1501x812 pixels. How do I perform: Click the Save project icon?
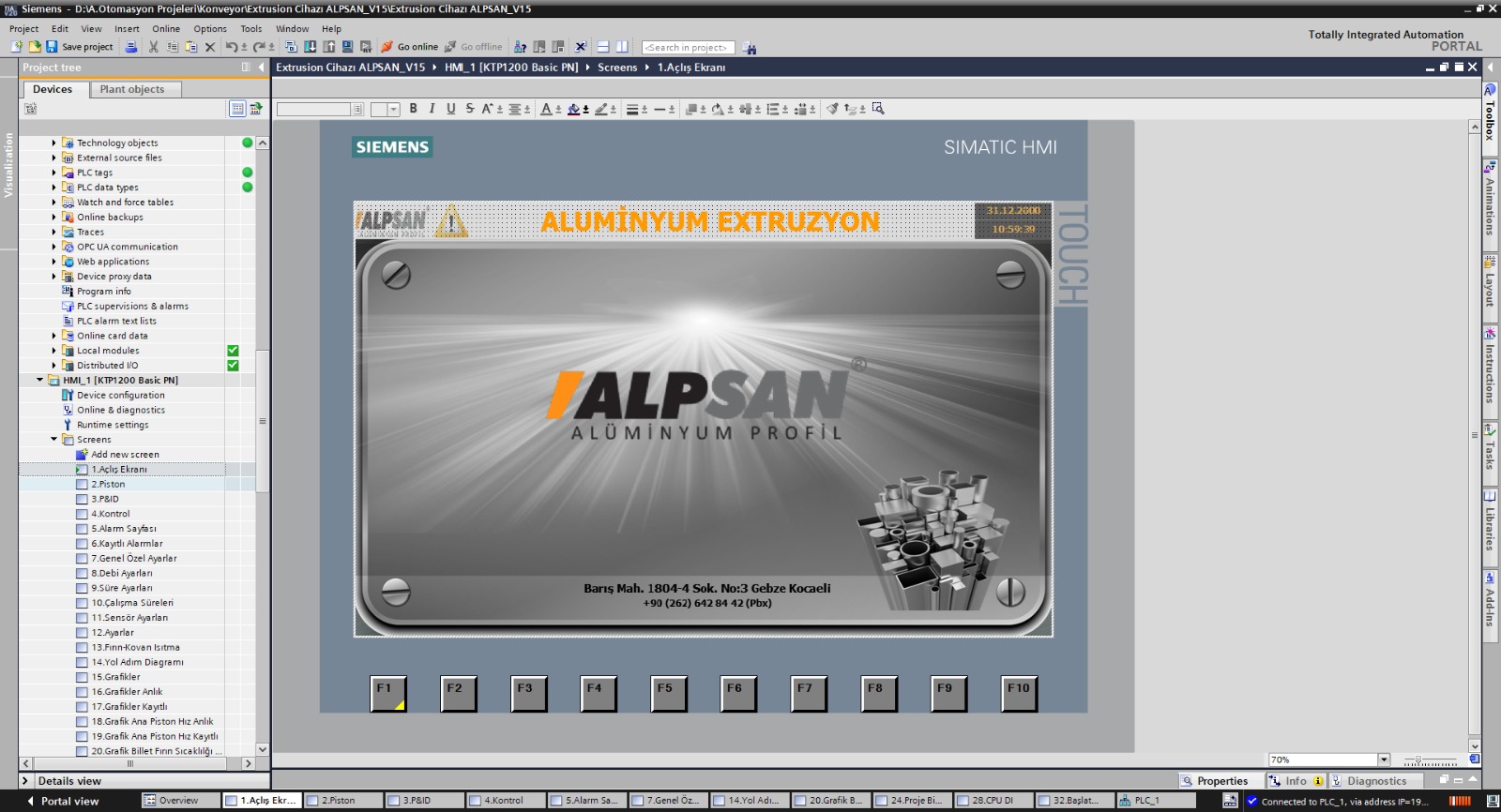click(x=53, y=47)
